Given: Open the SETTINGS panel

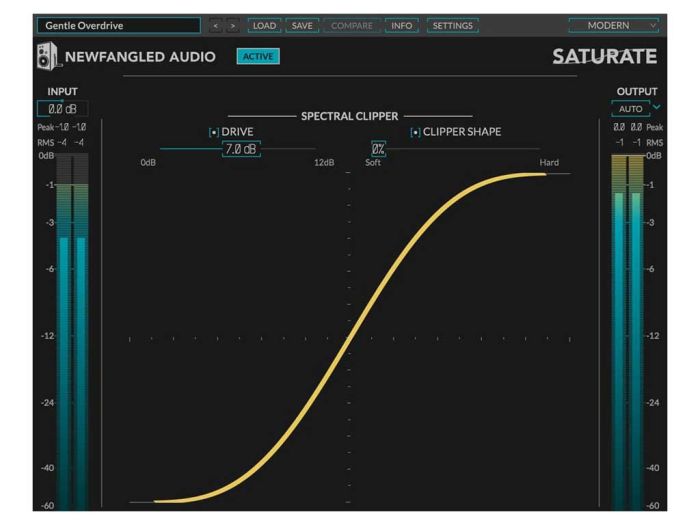Looking at the screenshot, I should click(x=453, y=26).
